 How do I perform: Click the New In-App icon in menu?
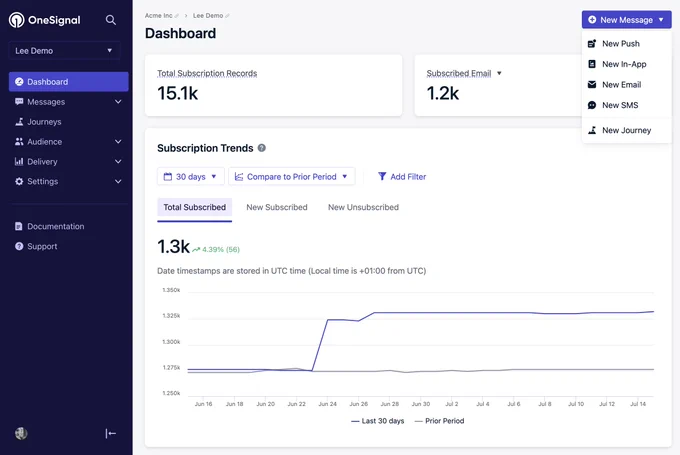pos(592,64)
